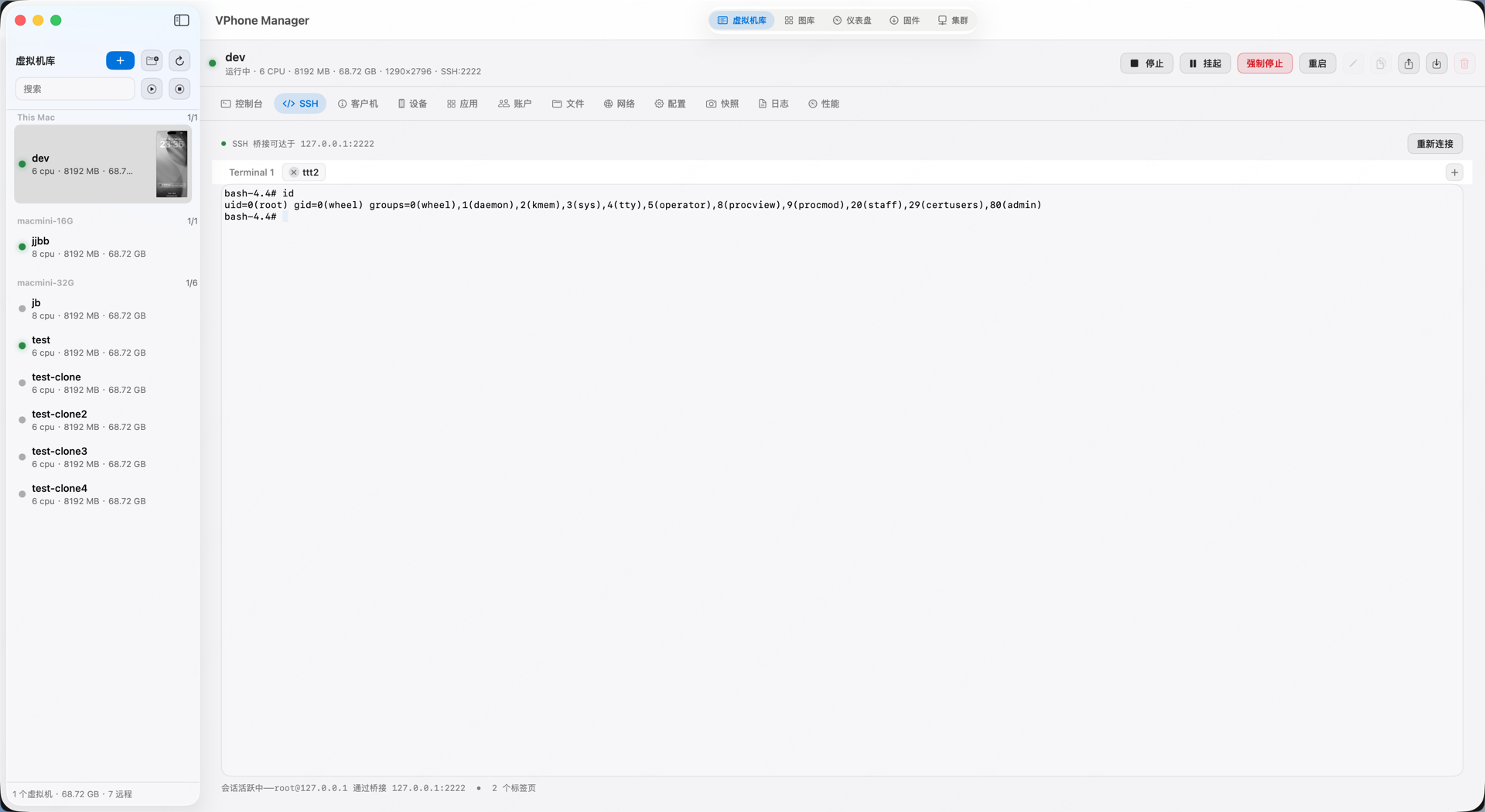Click the 挂起 (Suspend) button
This screenshot has width=1485, height=812.
pyautogui.click(x=1205, y=63)
